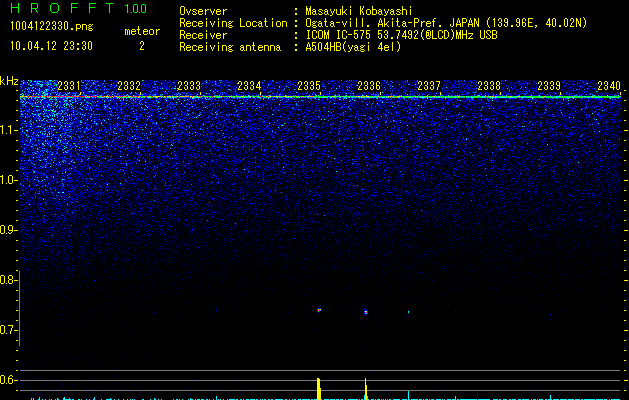Click the 2334 time axis marker
This screenshot has height=400, width=629.
249,85
